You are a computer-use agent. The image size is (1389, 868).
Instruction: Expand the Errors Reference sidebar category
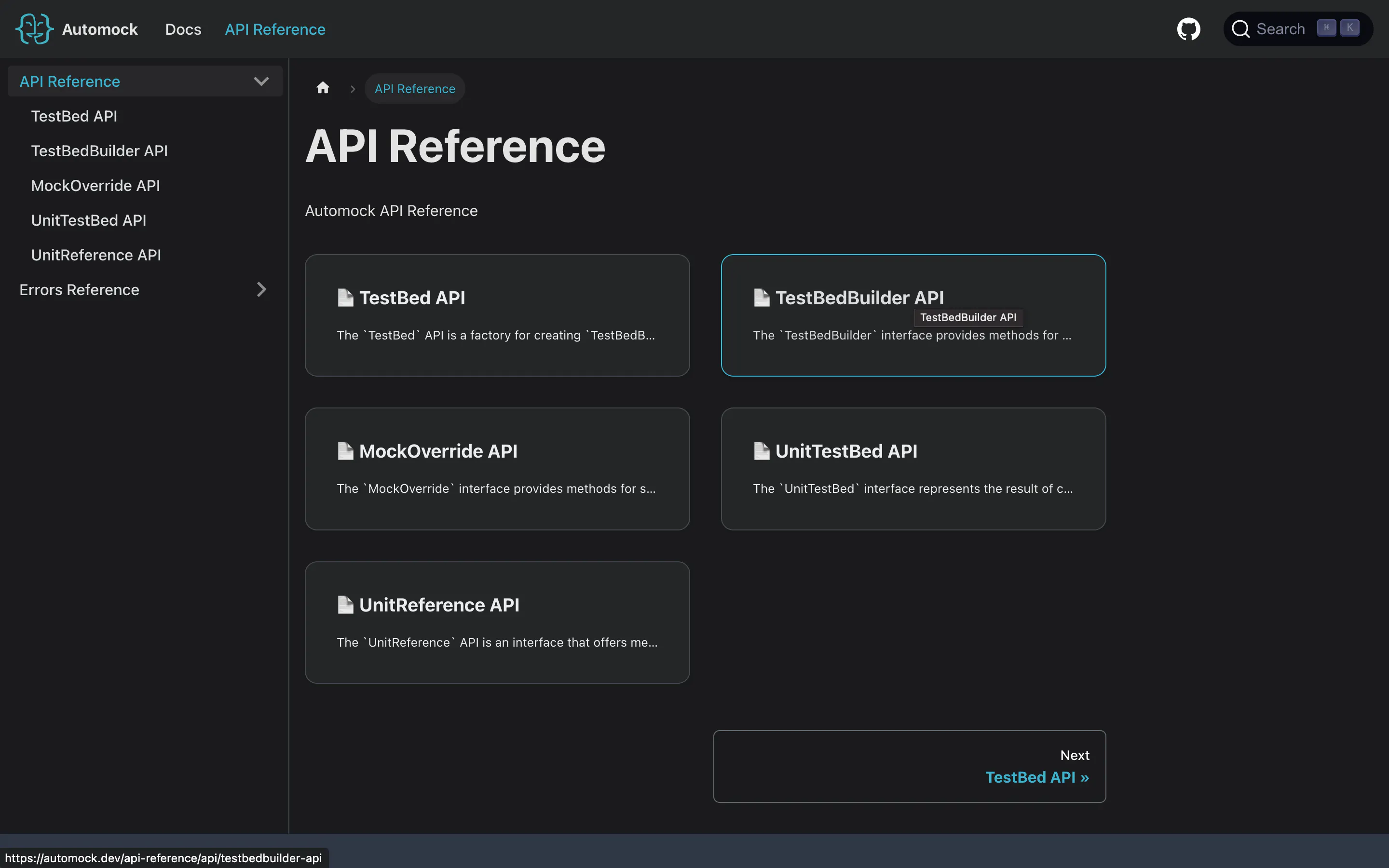(261, 289)
